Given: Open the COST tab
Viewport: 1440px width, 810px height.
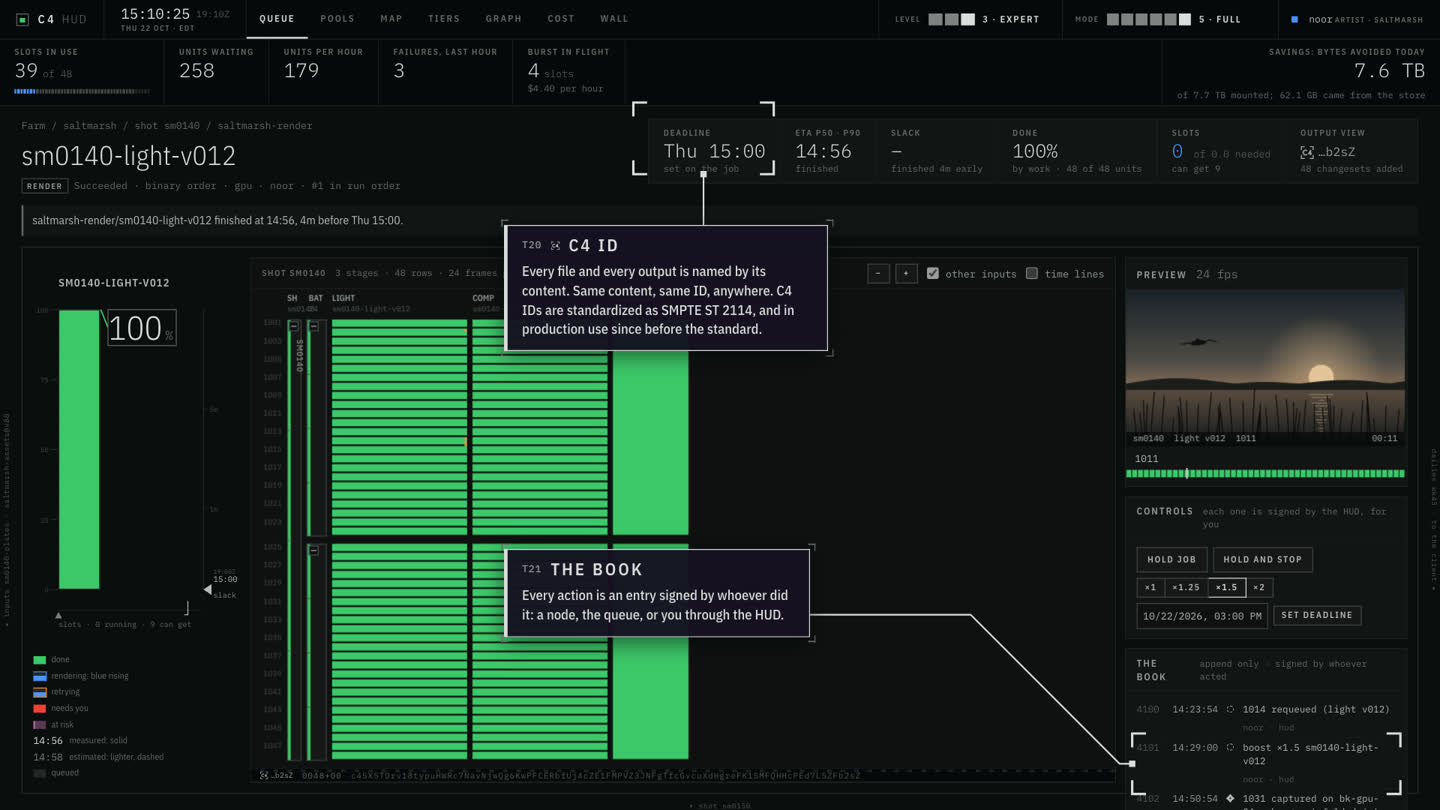Looking at the screenshot, I should coord(561,19).
